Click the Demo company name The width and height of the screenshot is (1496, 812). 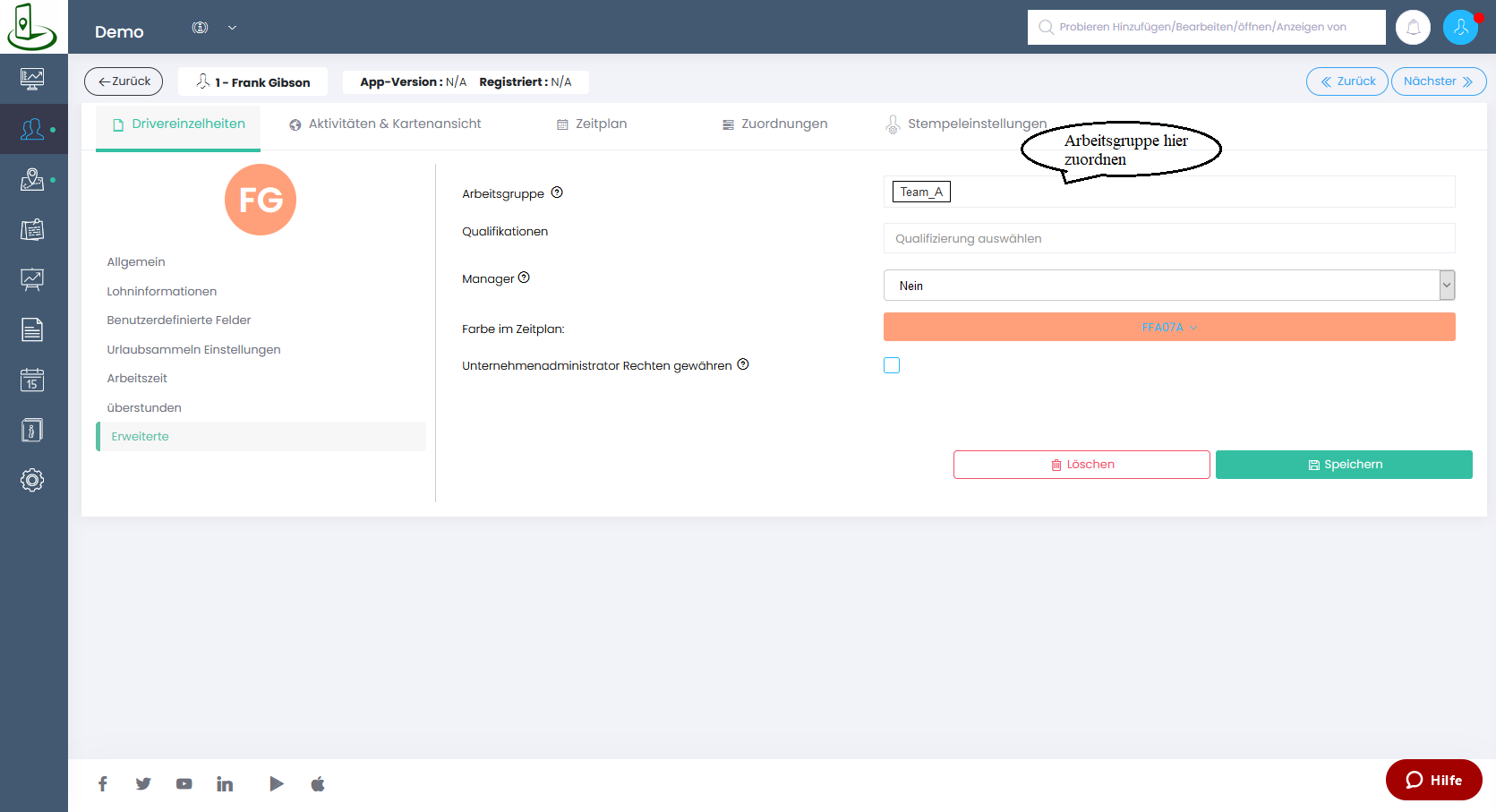pos(119,32)
